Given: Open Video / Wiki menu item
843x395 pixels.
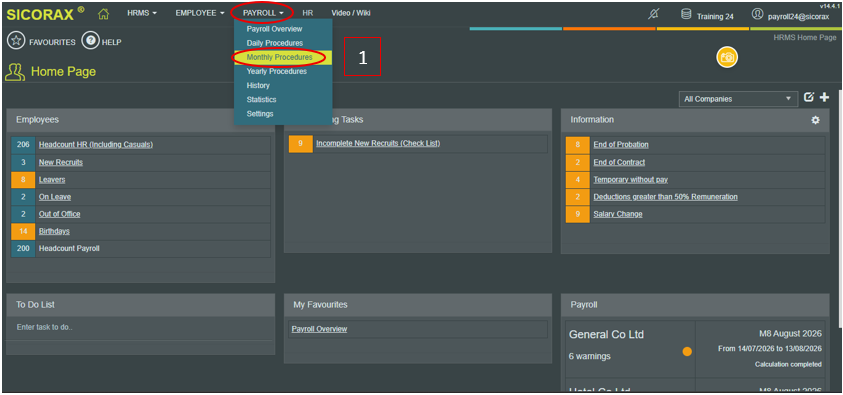Looking at the screenshot, I should click(x=351, y=13).
